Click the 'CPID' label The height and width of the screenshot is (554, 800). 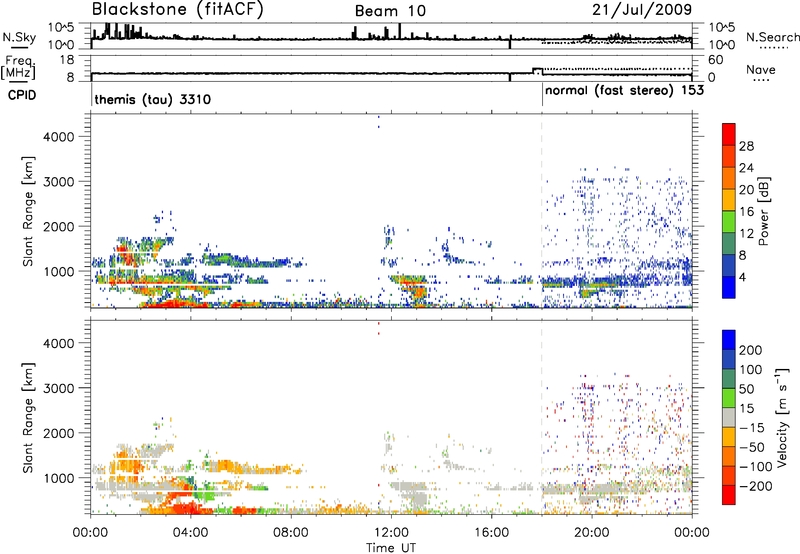tap(22, 95)
